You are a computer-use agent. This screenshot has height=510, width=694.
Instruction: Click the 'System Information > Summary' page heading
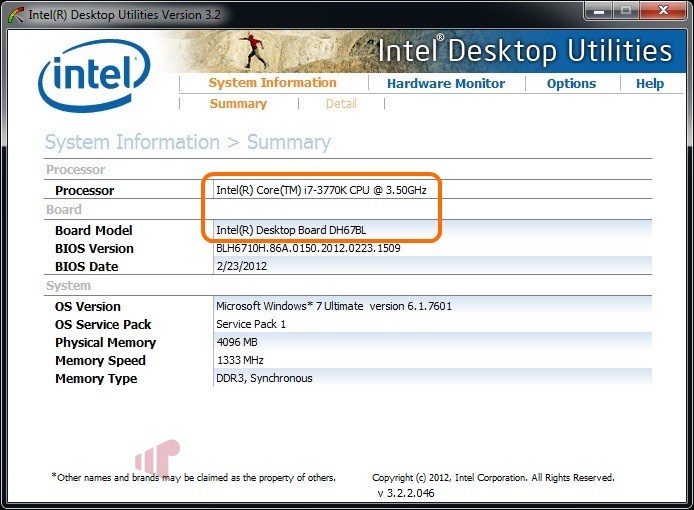(x=188, y=143)
